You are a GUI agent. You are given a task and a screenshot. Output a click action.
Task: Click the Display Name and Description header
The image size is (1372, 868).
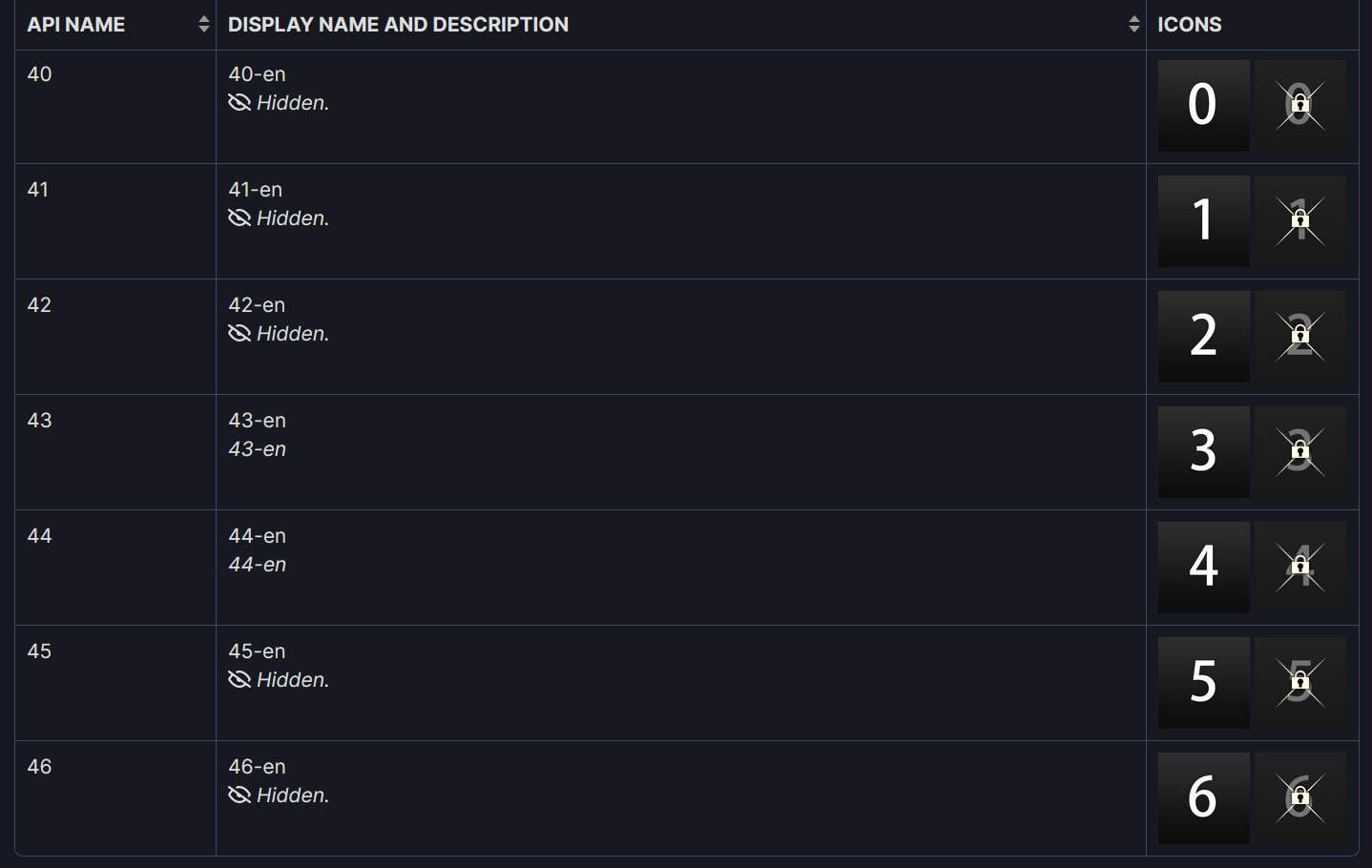[398, 24]
